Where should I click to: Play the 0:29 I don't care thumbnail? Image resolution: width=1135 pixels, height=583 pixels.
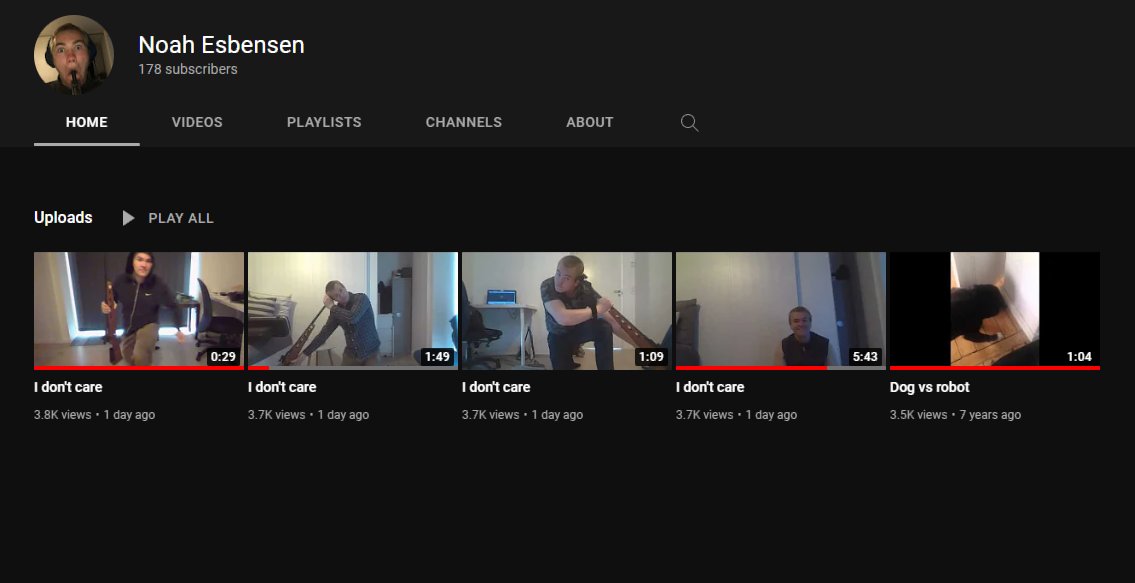point(139,311)
